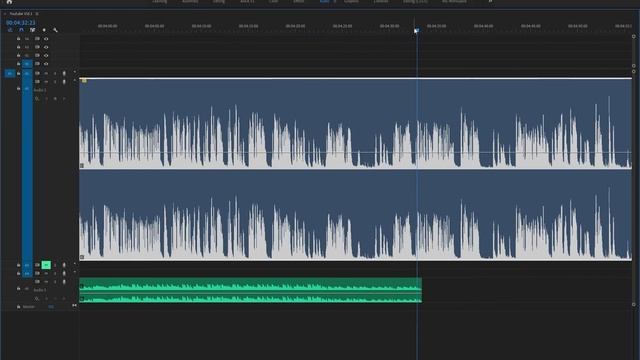Lock the Master track
This screenshot has height=360, width=640.
coord(18,307)
